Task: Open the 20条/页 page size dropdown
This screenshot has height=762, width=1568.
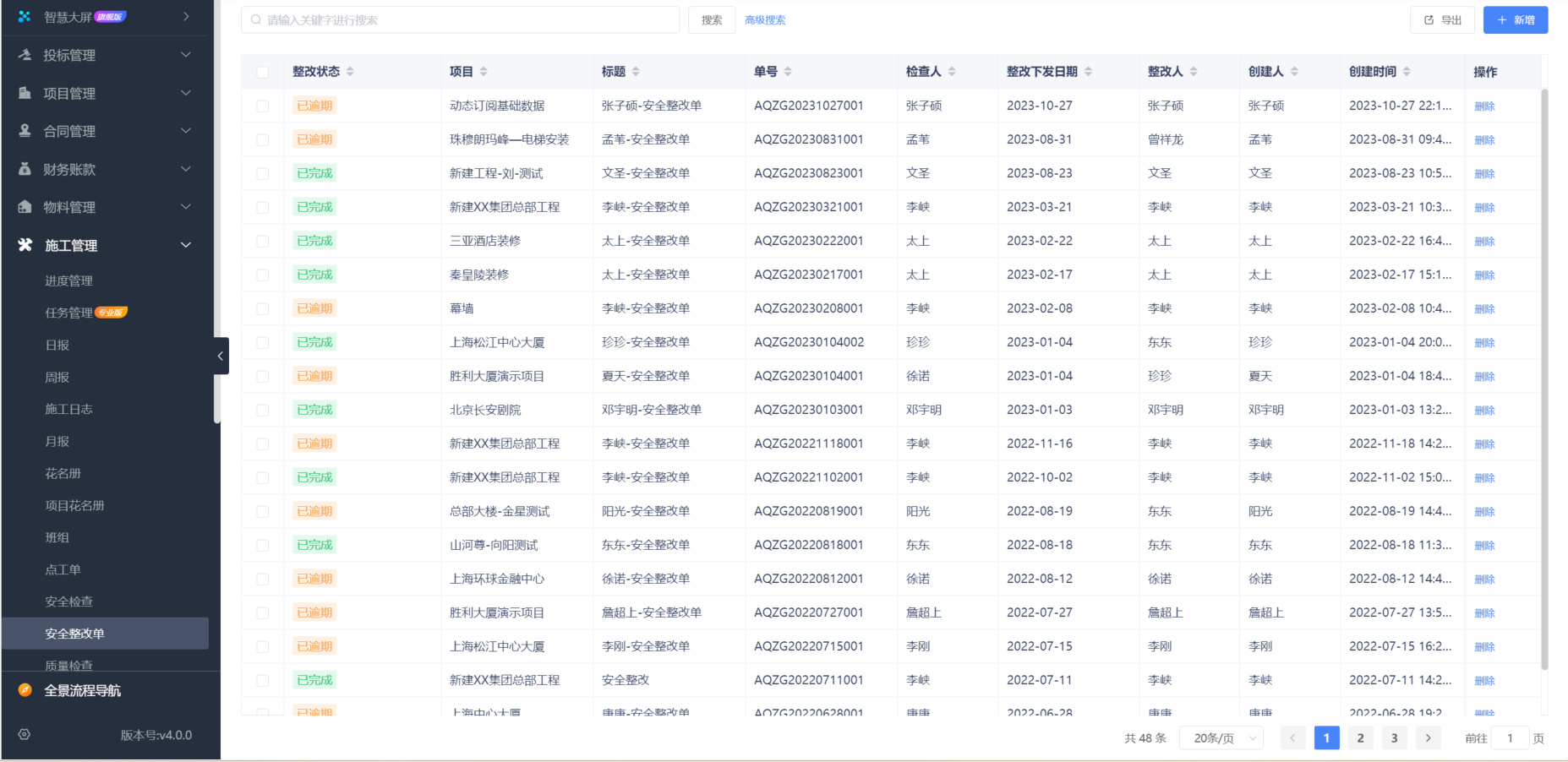Action: (x=1220, y=738)
